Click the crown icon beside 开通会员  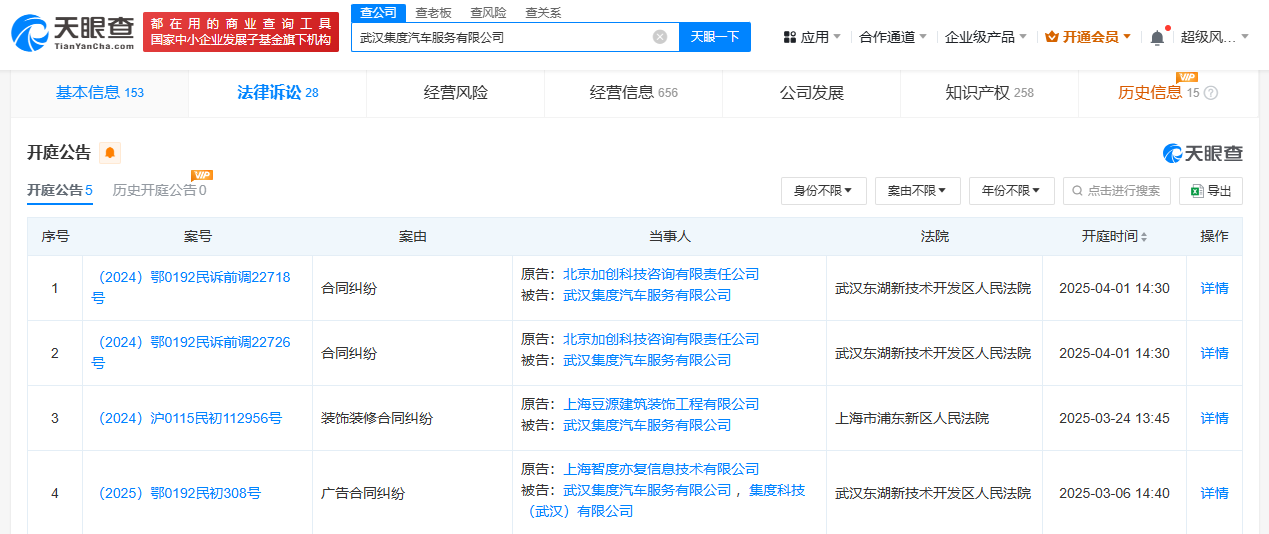tap(1051, 37)
